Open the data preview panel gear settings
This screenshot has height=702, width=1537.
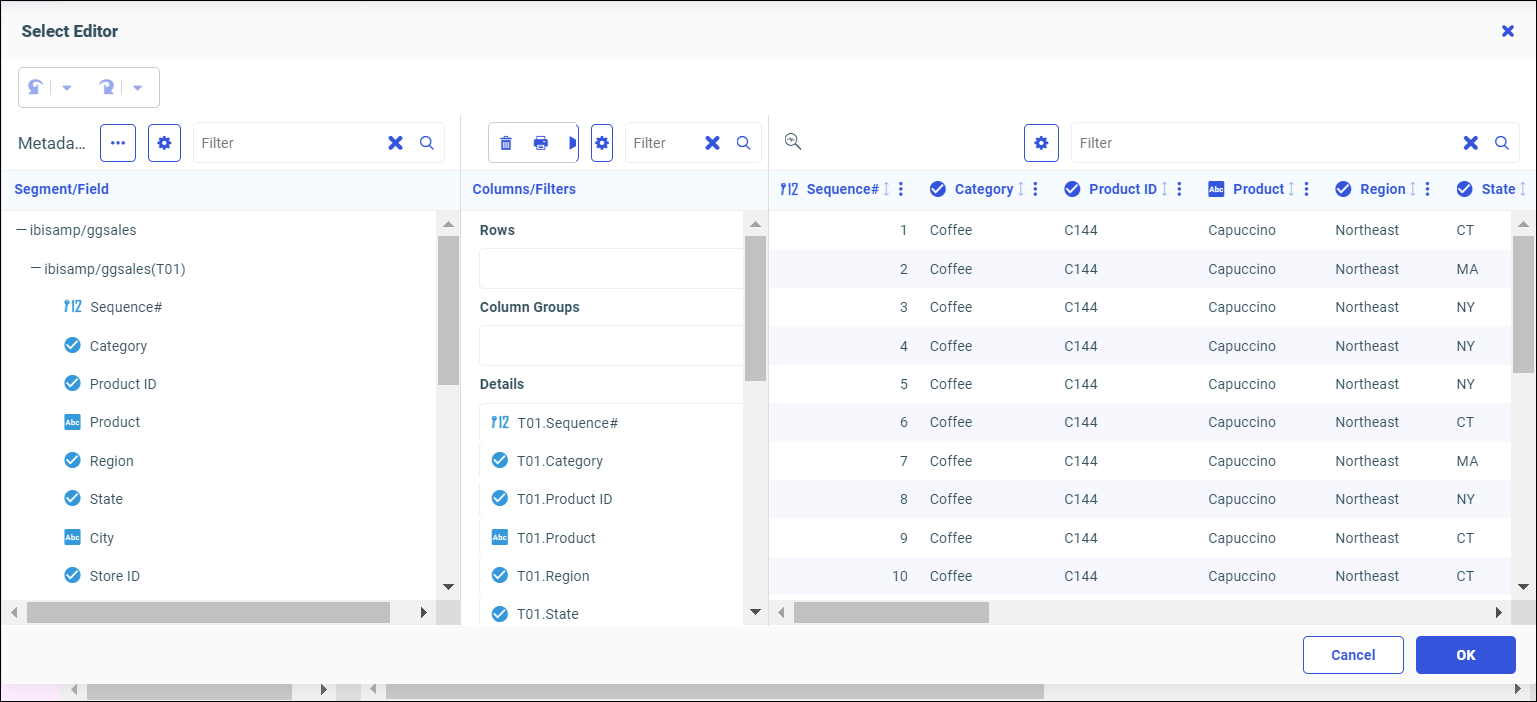tap(1040, 143)
